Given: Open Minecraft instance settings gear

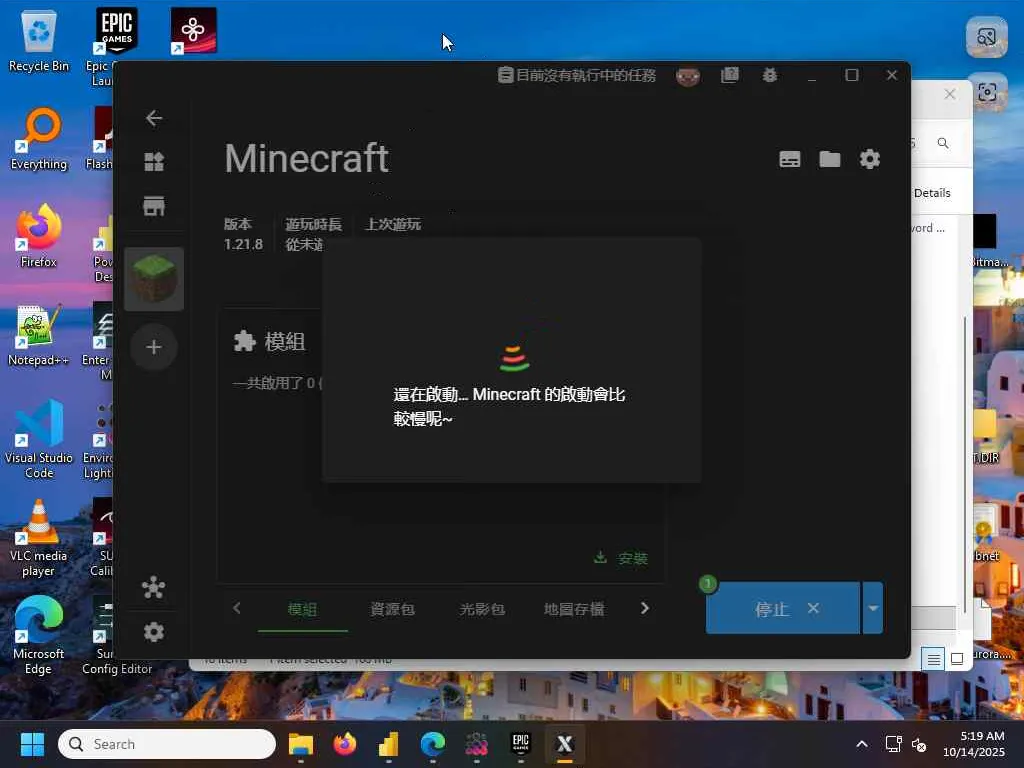Looking at the screenshot, I should [x=870, y=159].
